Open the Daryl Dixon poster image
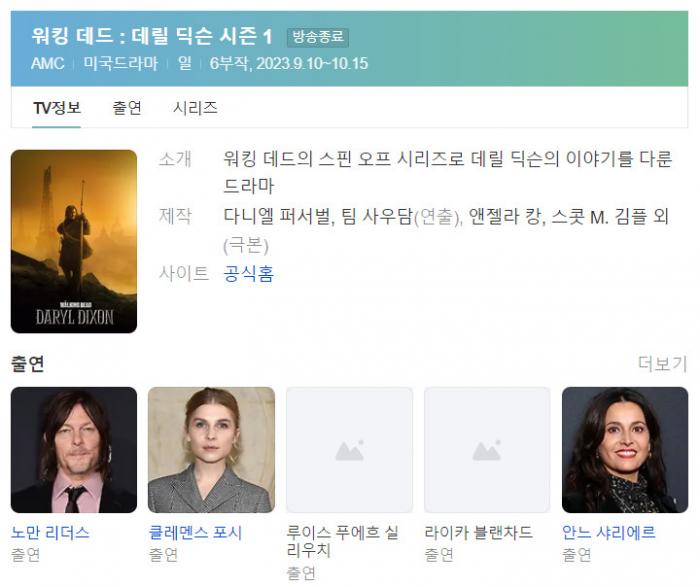700x587 pixels. coord(74,241)
